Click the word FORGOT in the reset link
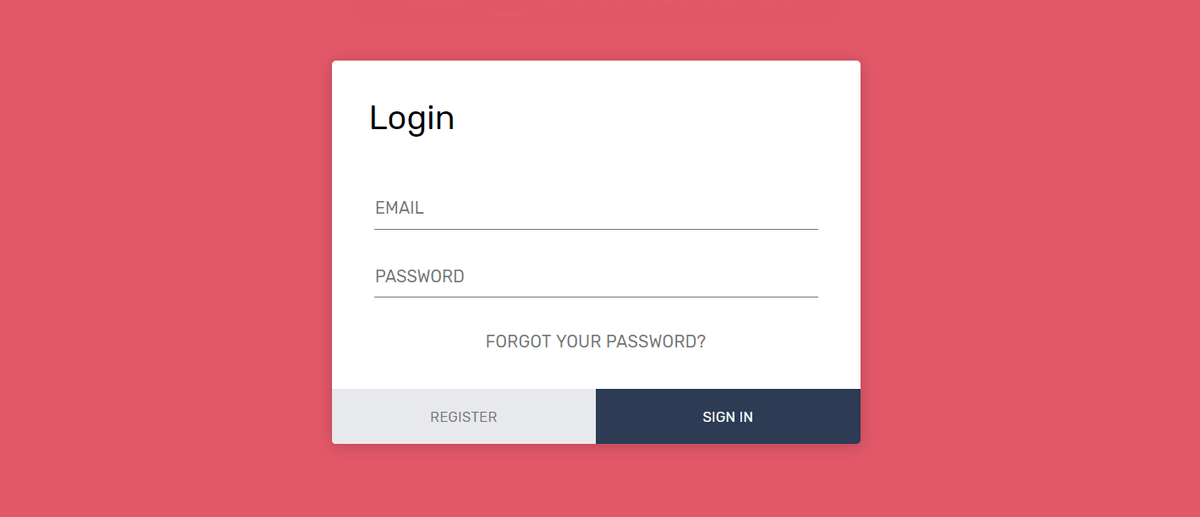 pos(518,341)
